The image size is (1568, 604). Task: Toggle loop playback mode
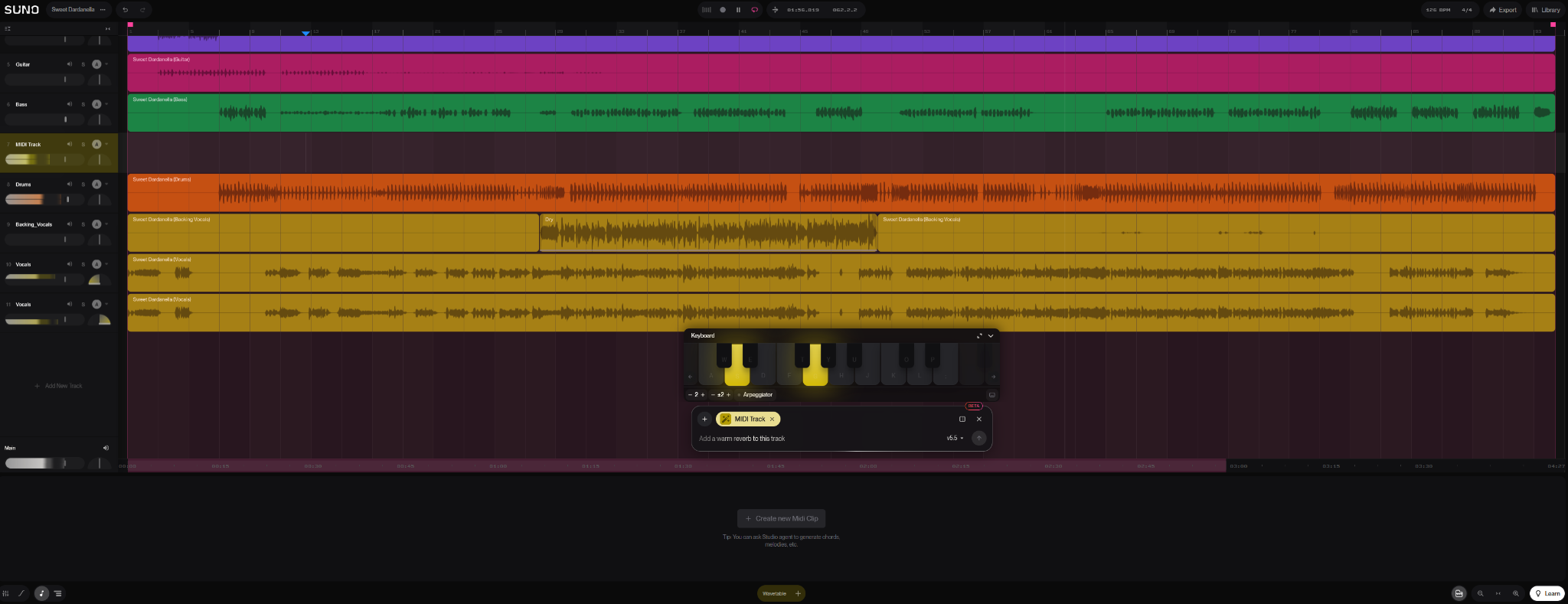754,10
